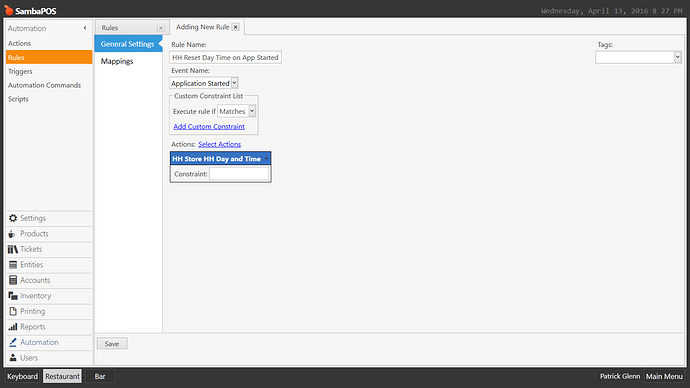The image size is (690, 388).
Task: Select General Settings section
Action: click(x=128, y=44)
